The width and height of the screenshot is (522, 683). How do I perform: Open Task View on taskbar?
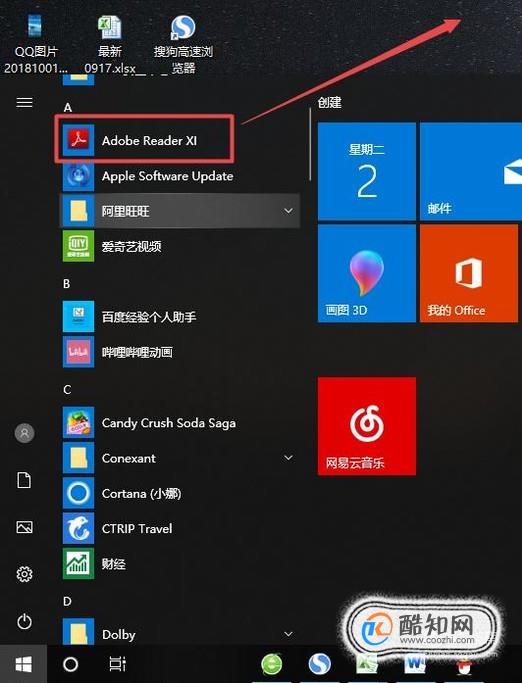click(x=118, y=664)
